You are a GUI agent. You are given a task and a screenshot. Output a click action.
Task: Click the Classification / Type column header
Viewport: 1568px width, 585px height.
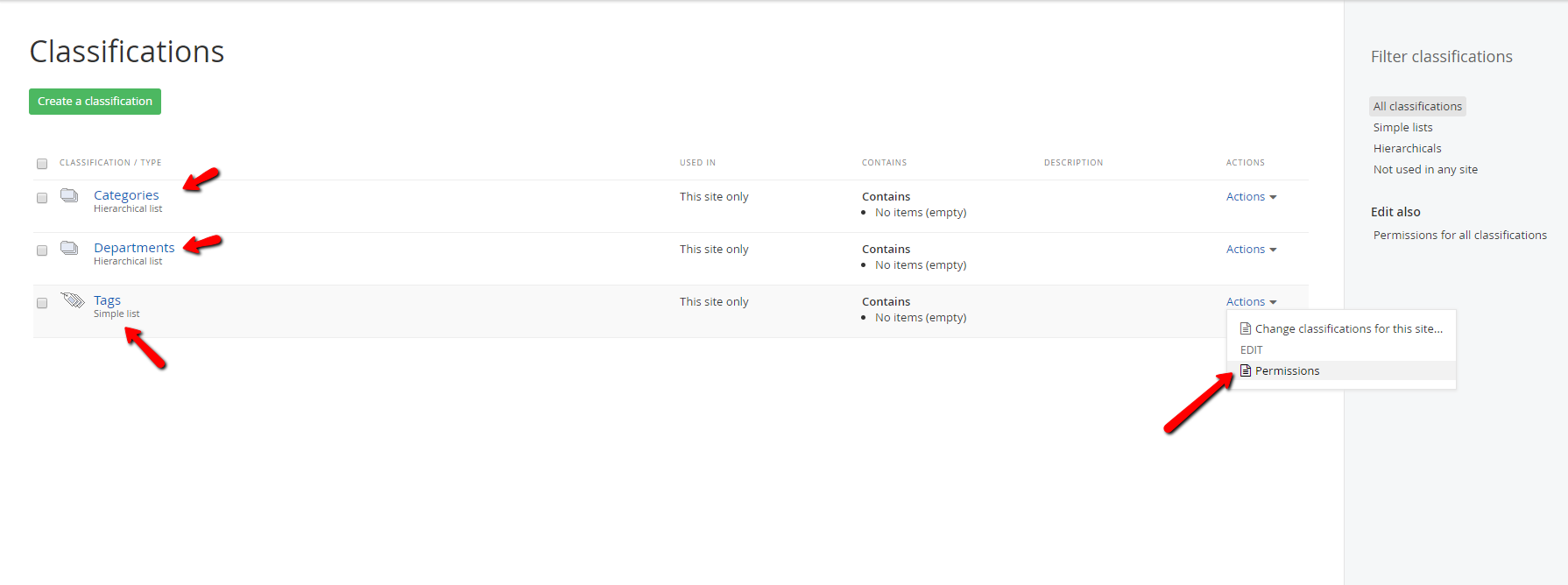[x=110, y=163]
